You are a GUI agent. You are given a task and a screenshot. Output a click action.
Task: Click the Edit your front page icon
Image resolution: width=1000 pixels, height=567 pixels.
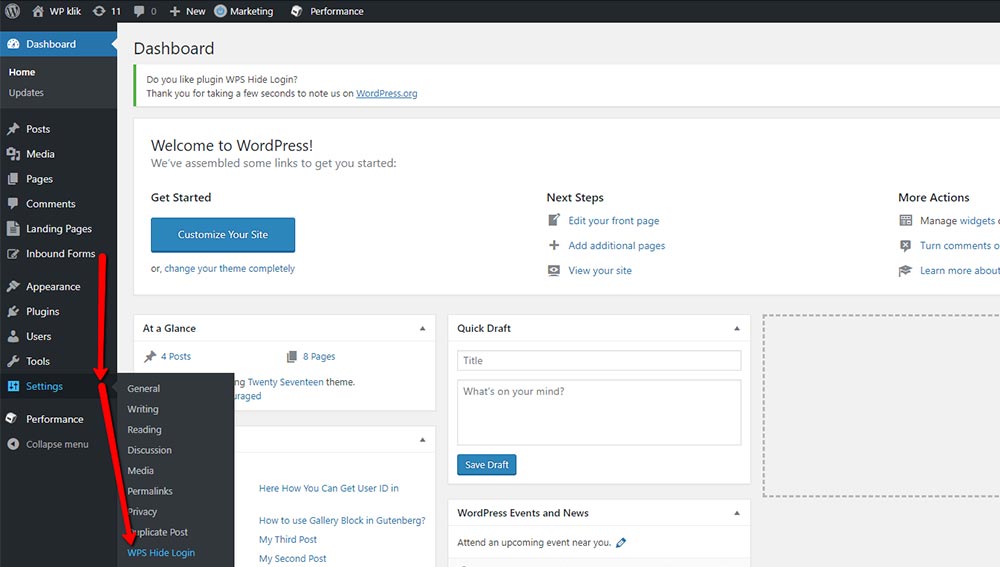554,220
